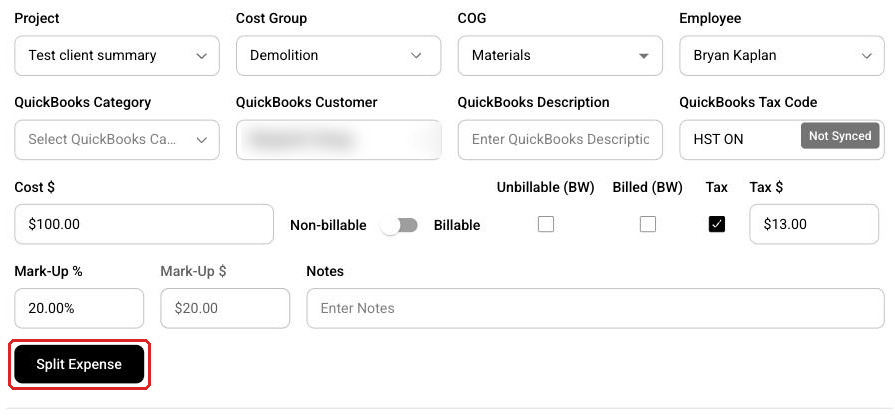
Task: Click the blurred QuickBooks Customer field
Action: tap(338, 140)
